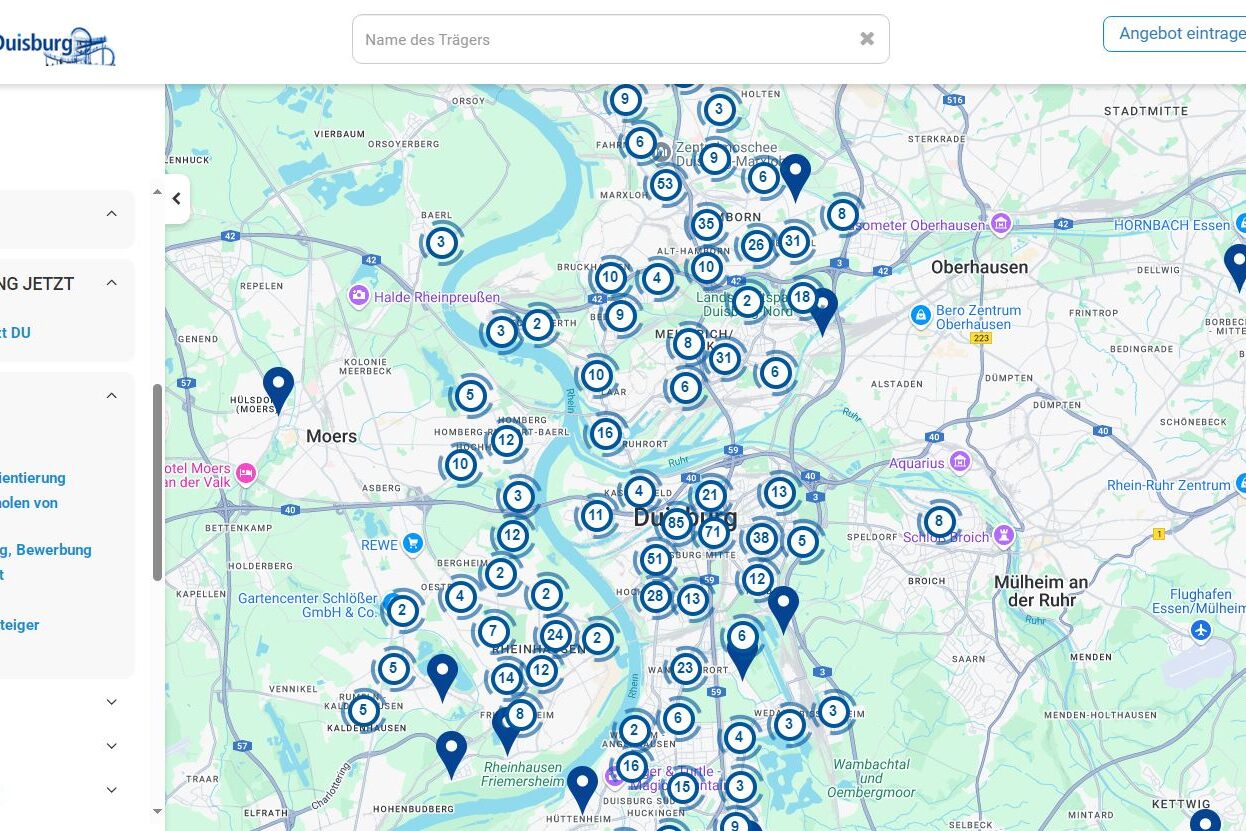Viewport: 1246px width, 831px height.
Task: Click the 53 cluster marker near Marxloh
Action: (x=665, y=185)
